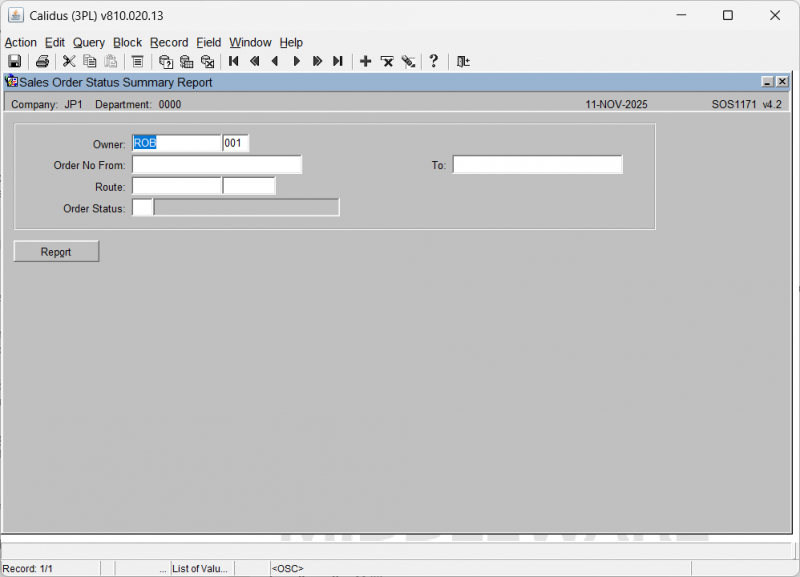Click the Cut scissors icon

pos(70,62)
